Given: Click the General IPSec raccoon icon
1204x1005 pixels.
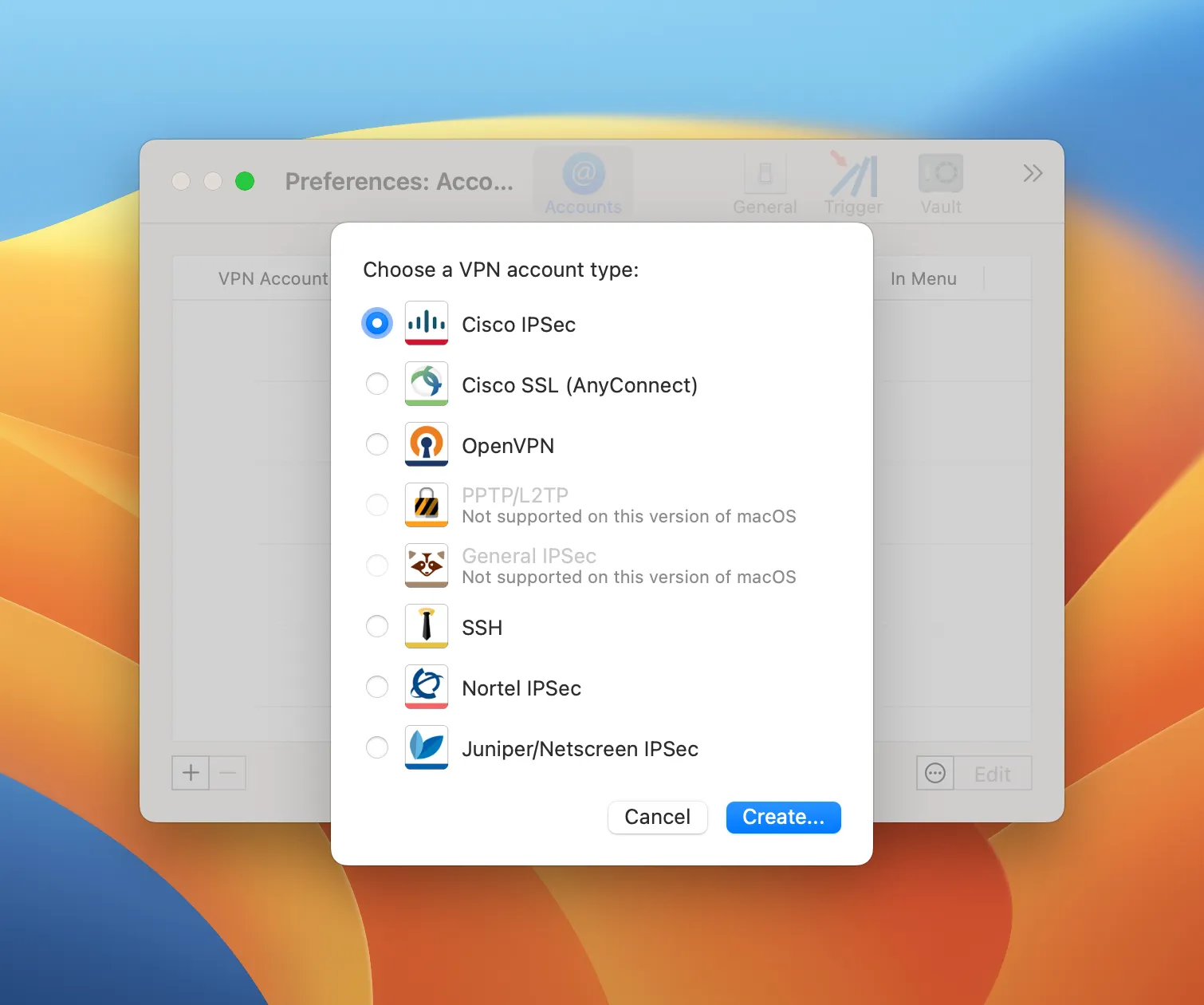Looking at the screenshot, I should coord(427,566).
